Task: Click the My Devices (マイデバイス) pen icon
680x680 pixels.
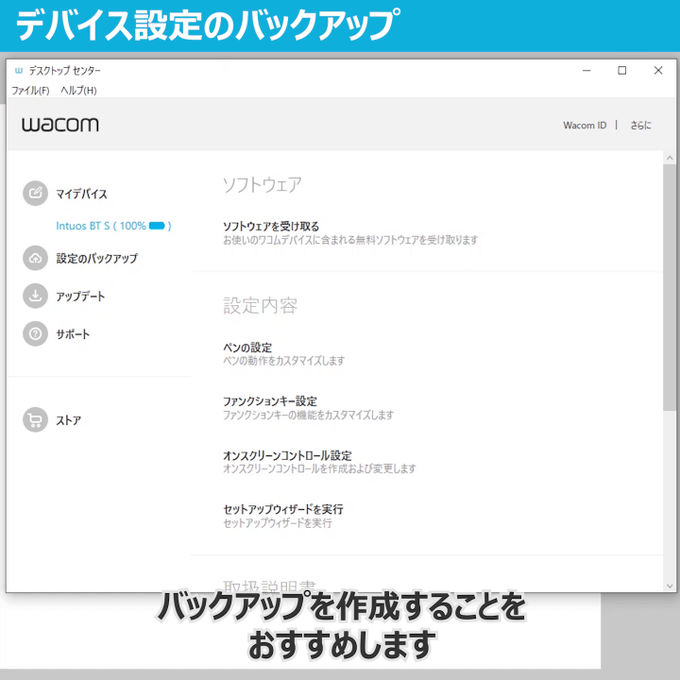Action: (x=35, y=193)
